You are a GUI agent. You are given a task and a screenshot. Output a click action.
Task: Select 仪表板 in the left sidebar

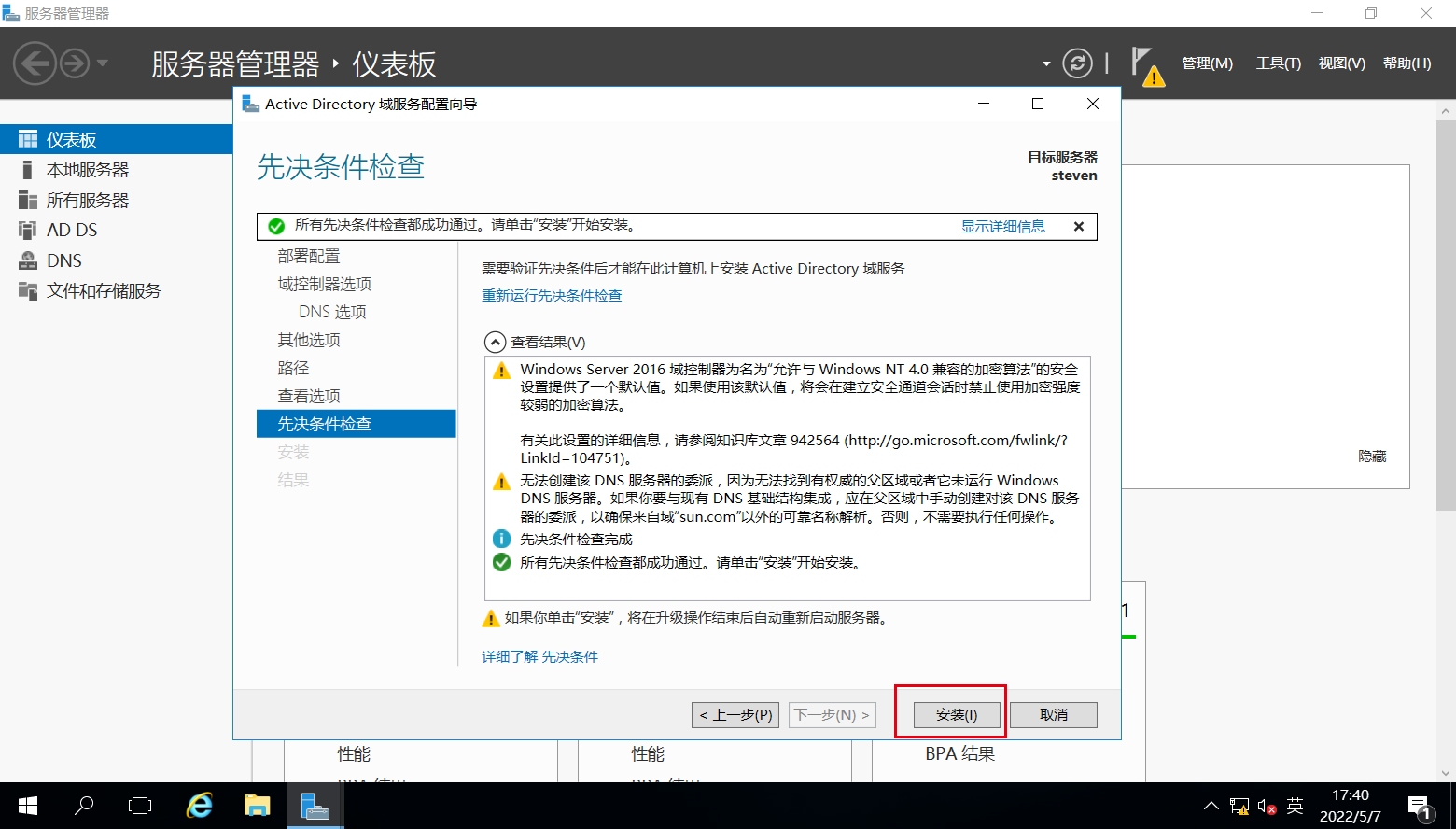point(116,139)
